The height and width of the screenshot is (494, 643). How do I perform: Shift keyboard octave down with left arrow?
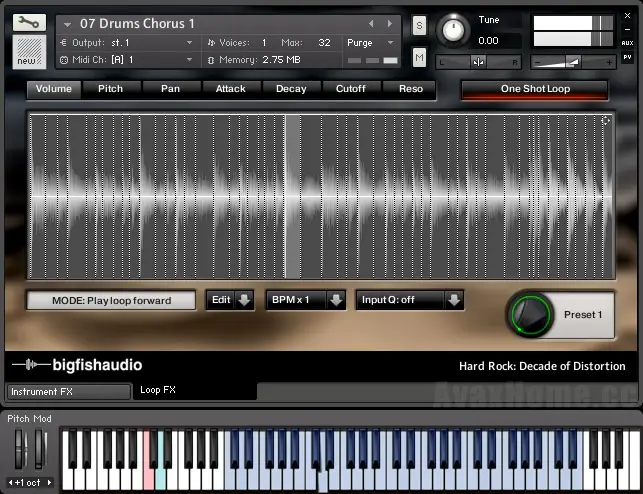[x=10, y=483]
